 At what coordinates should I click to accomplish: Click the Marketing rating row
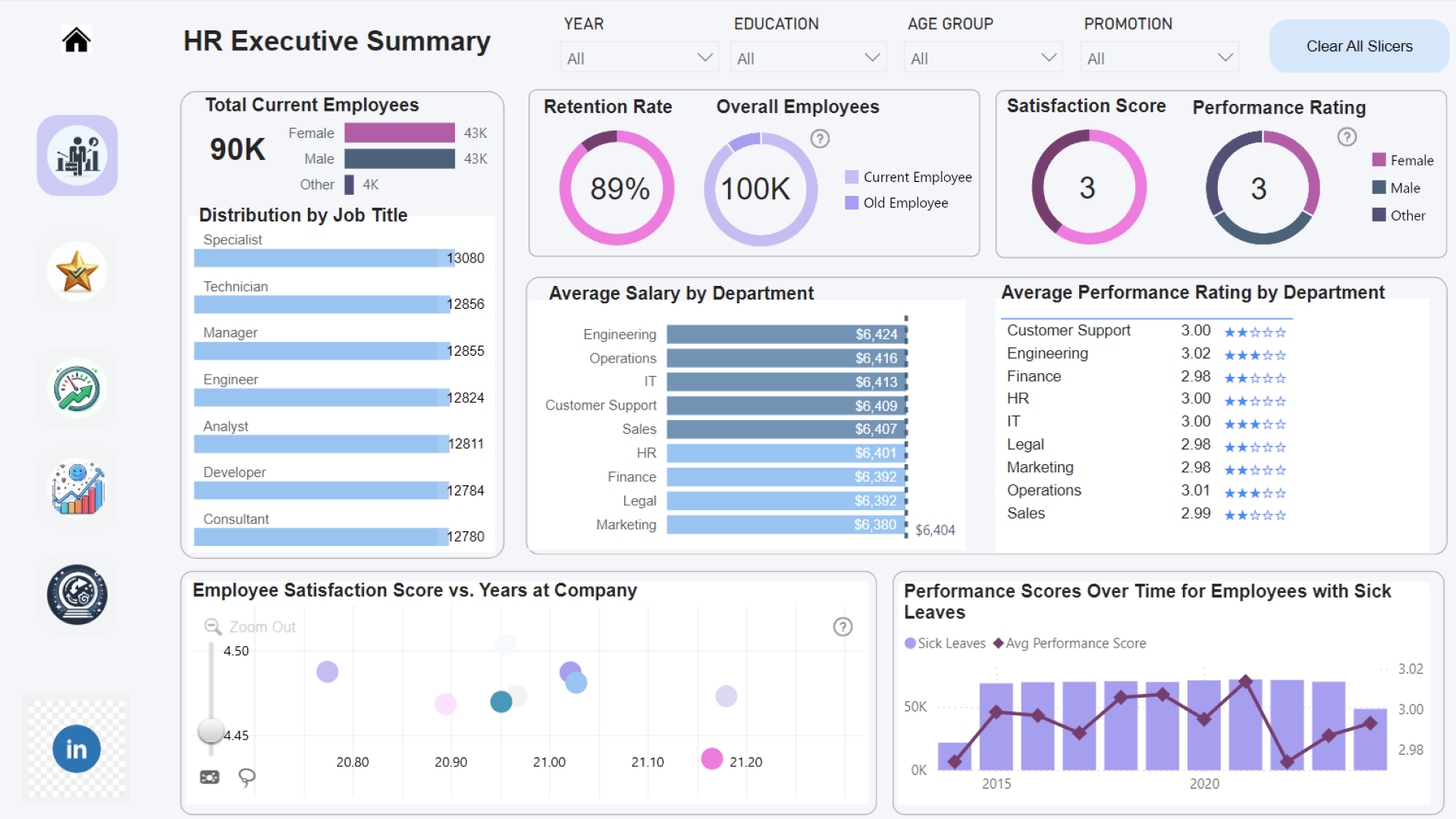coord(1147,468)
